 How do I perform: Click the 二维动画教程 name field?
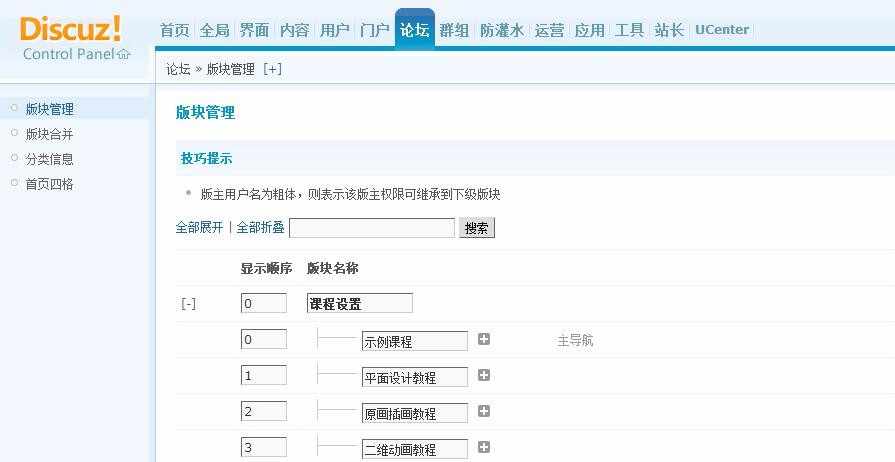415,449
